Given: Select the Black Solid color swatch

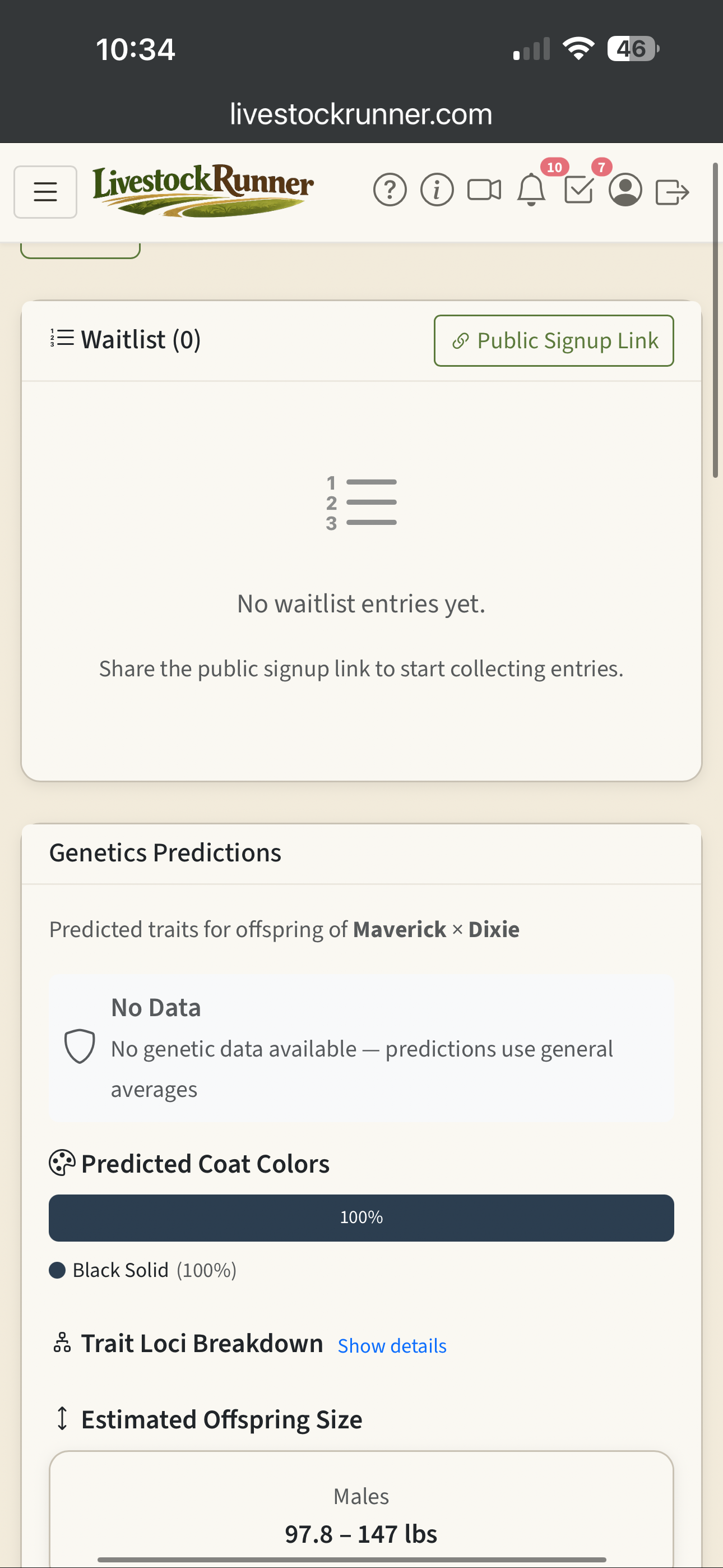Looking at the screenshot, I should coord(58,1270).
